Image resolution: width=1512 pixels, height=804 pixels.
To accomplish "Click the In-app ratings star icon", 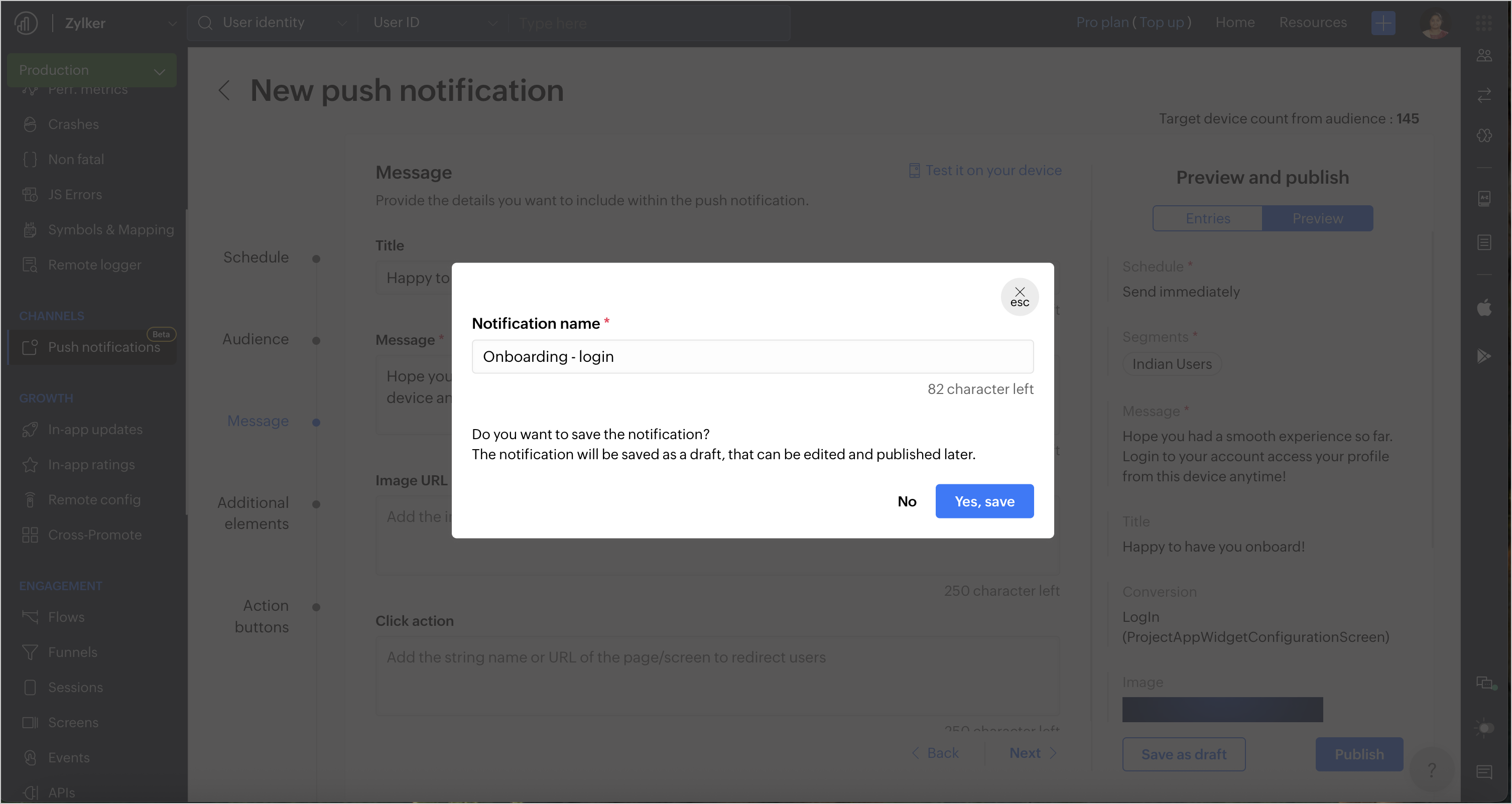I will coord(30,465).
